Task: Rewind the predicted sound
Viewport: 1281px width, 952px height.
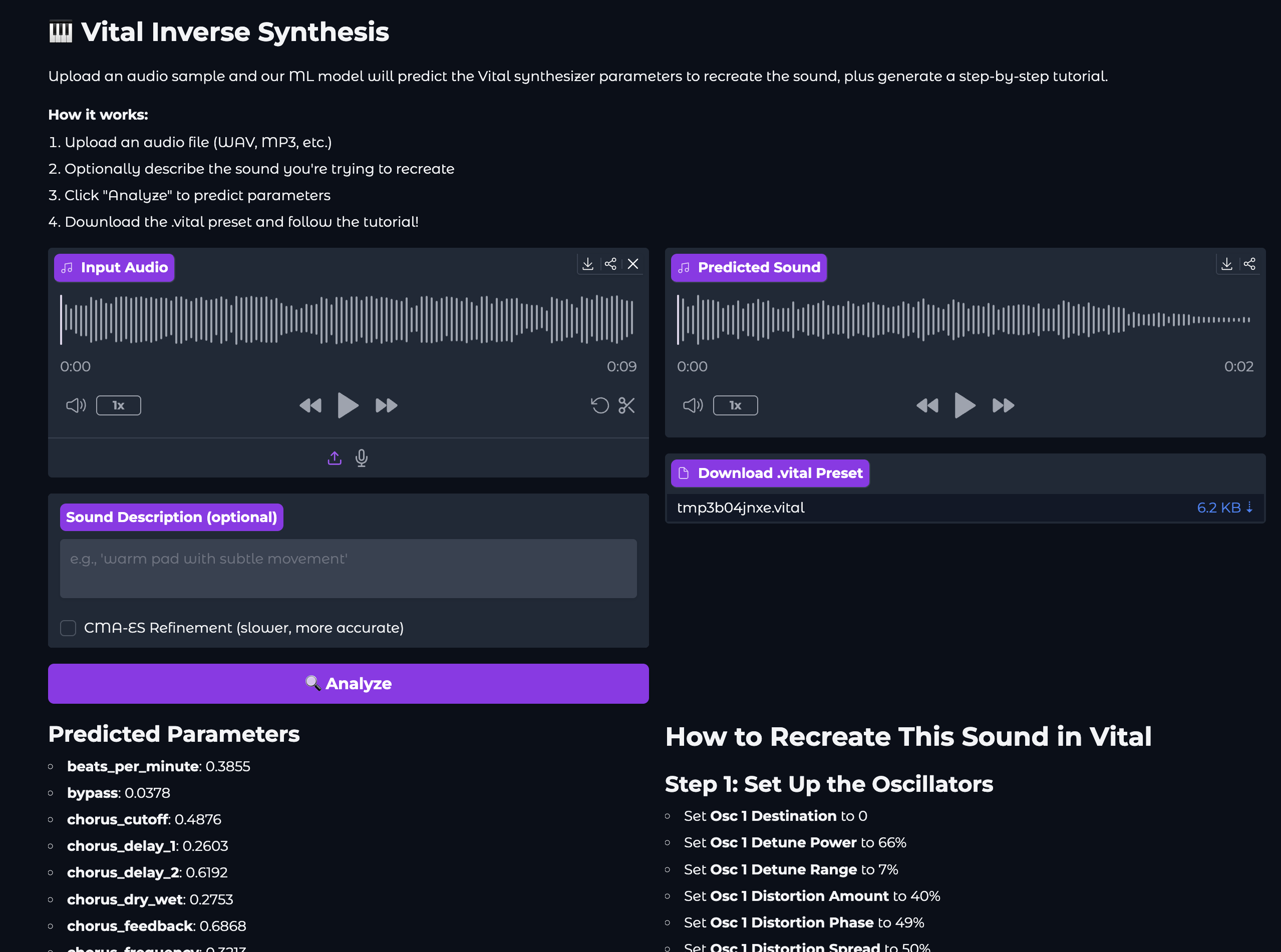Action: [927, 406]
